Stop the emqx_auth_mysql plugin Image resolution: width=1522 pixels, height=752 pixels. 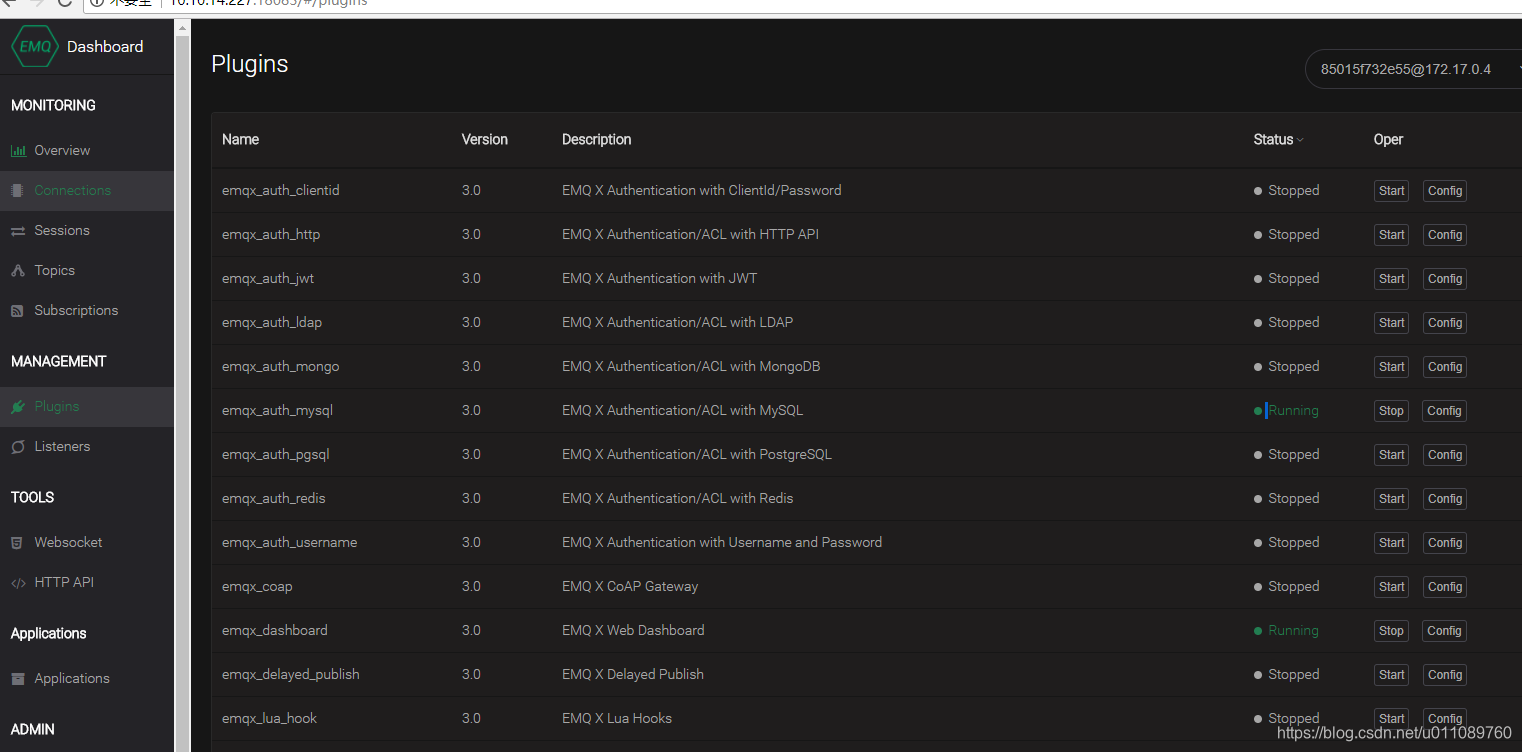tap(1391, 411)
